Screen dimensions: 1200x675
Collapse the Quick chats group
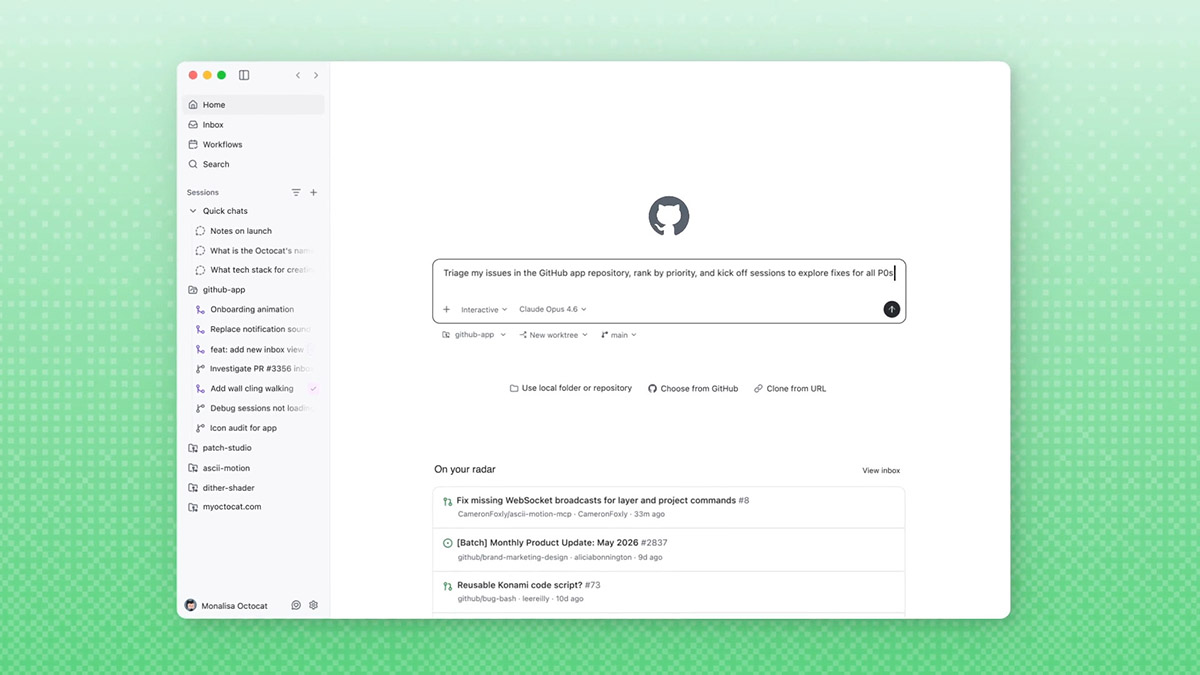193,211
